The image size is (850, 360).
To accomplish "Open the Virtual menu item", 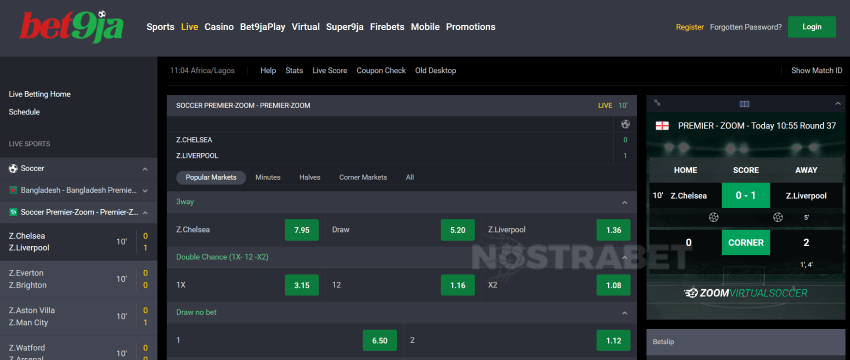I will [x=306, y=27].
